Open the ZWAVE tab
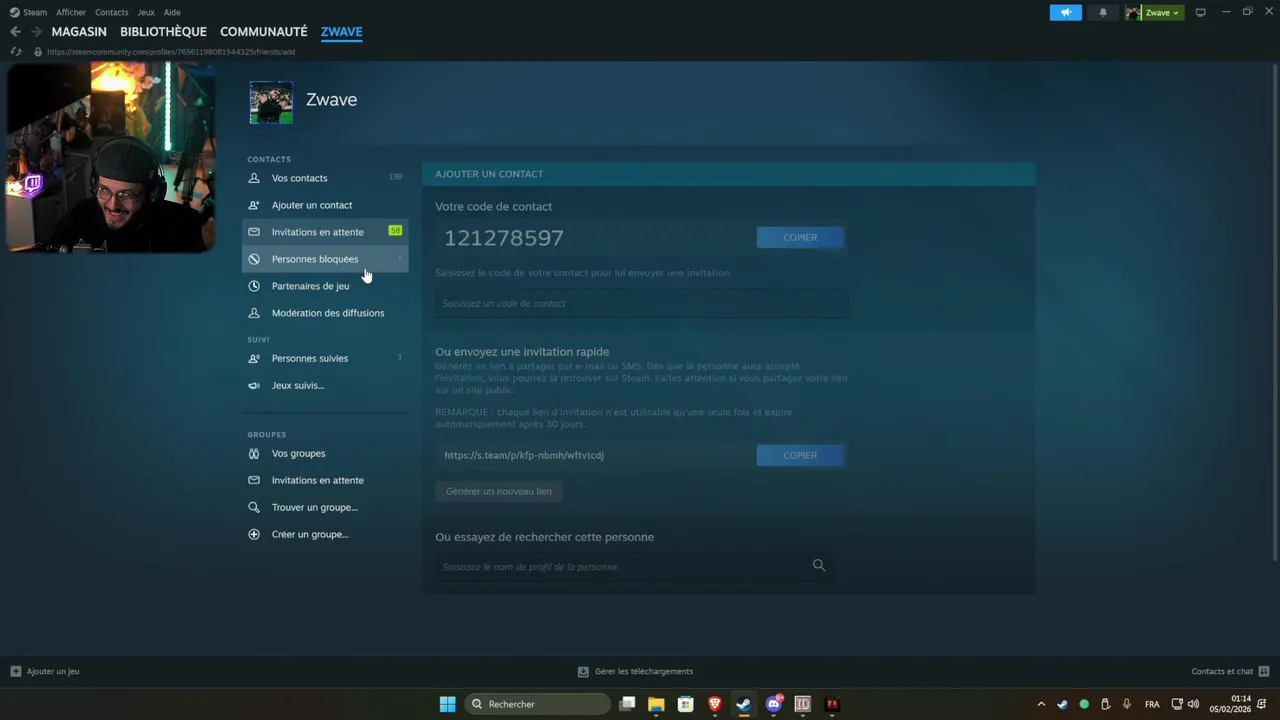The image size is (1280, 720). tap(341, 32)
